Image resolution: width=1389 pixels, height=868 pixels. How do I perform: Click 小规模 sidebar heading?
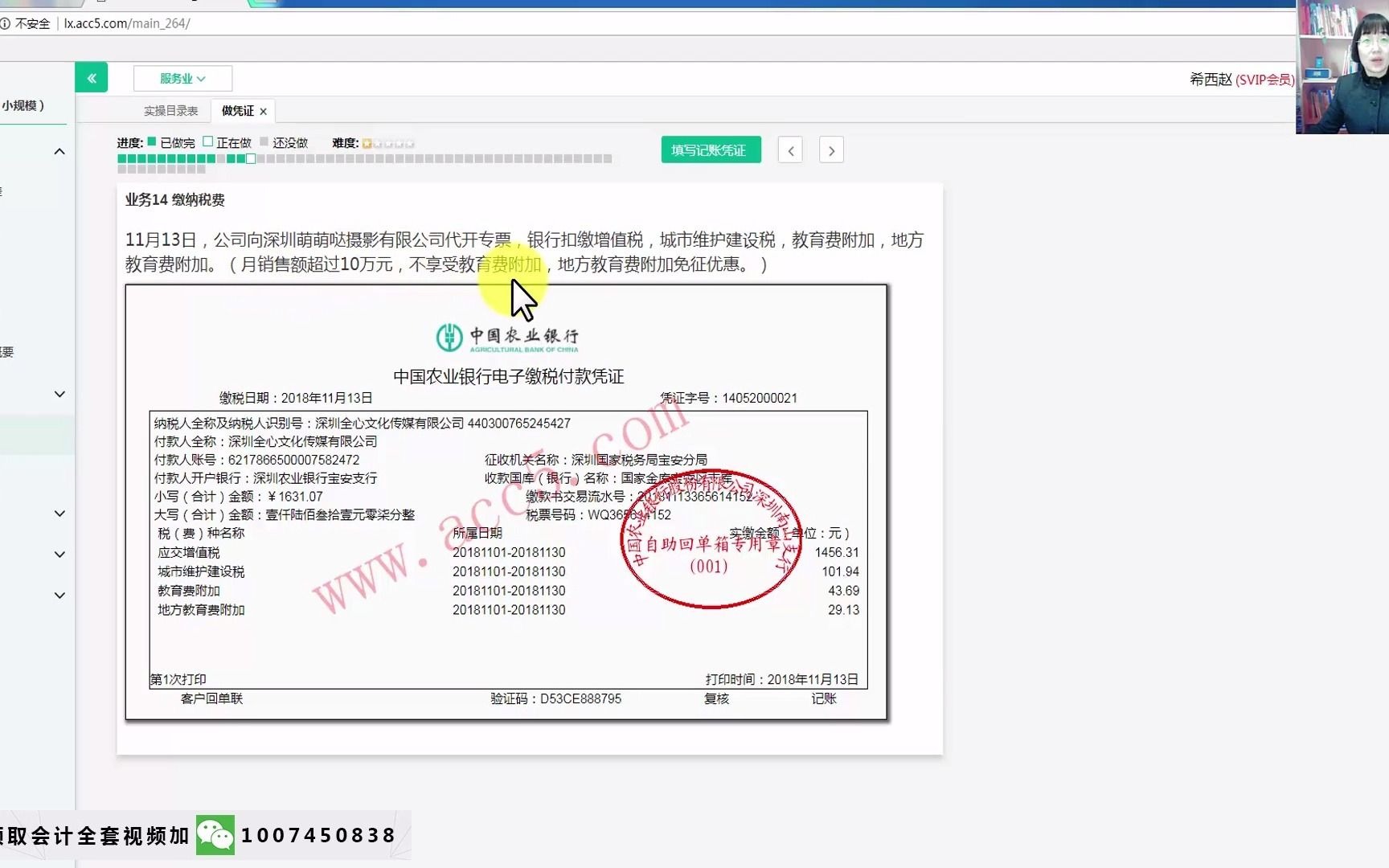point(23,105)
